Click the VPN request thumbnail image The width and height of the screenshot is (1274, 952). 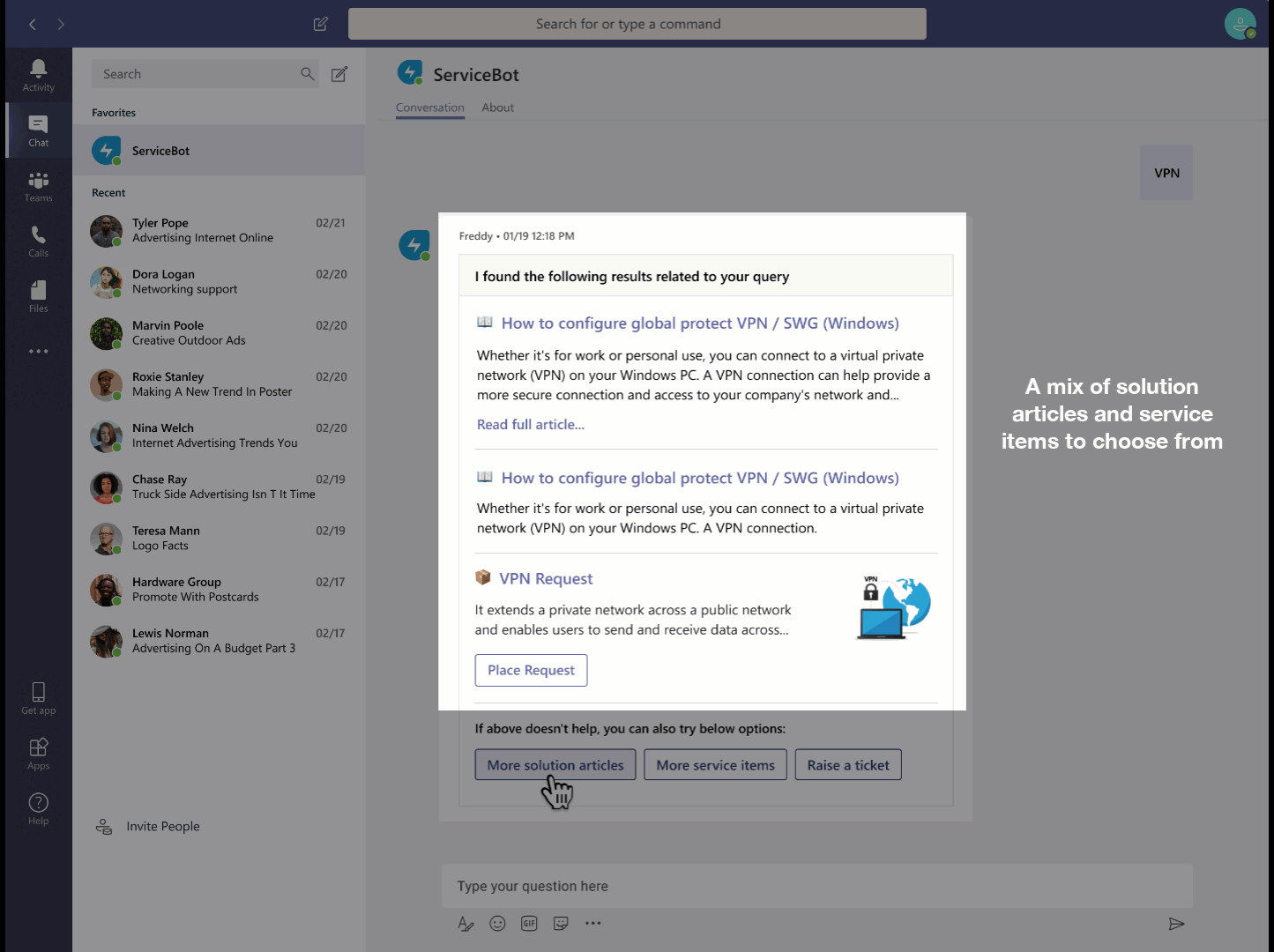click(x=893, y=607)
